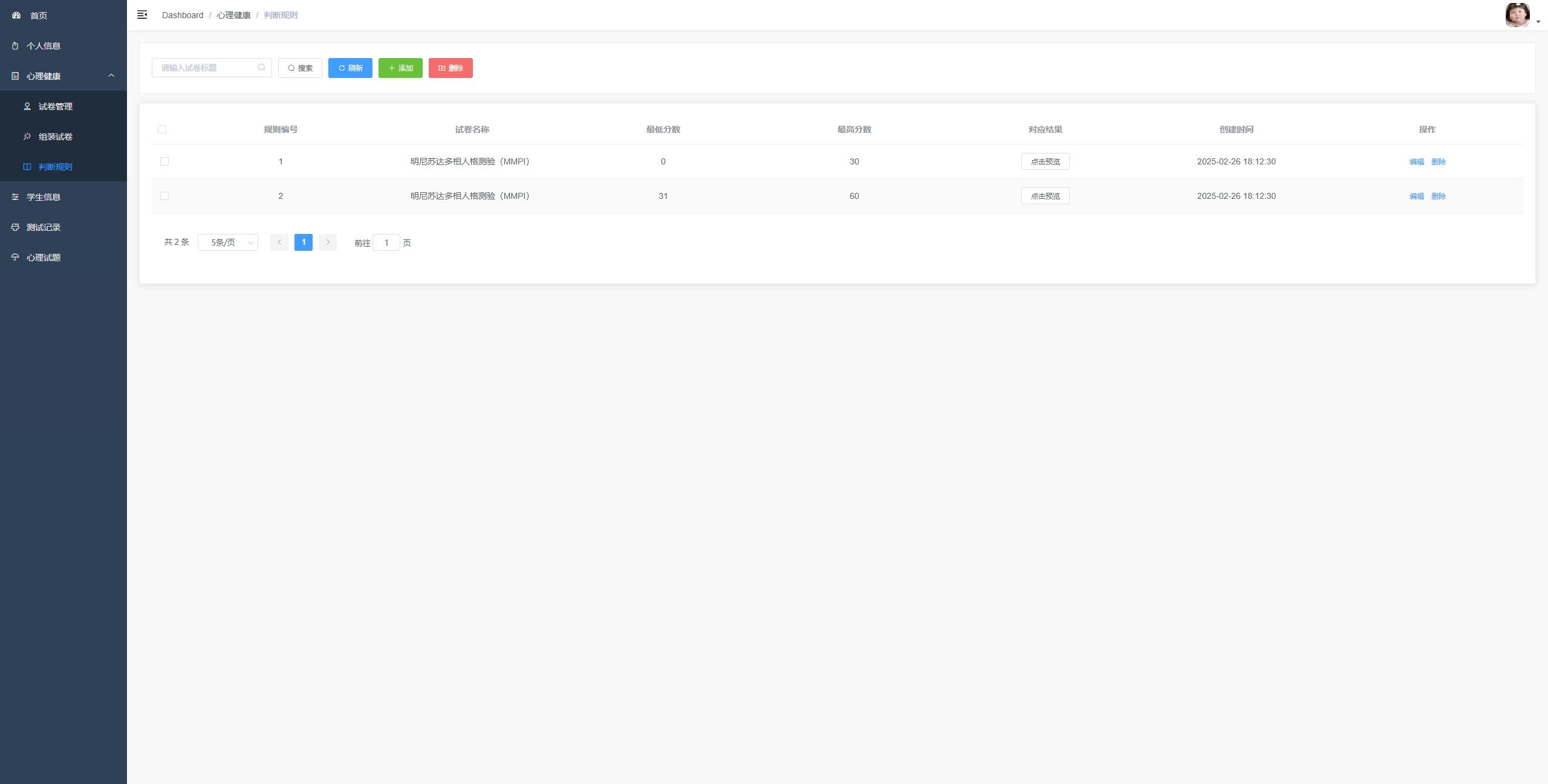
Task: Click 删除 link for rule 2
Action: pos(1438,196)
